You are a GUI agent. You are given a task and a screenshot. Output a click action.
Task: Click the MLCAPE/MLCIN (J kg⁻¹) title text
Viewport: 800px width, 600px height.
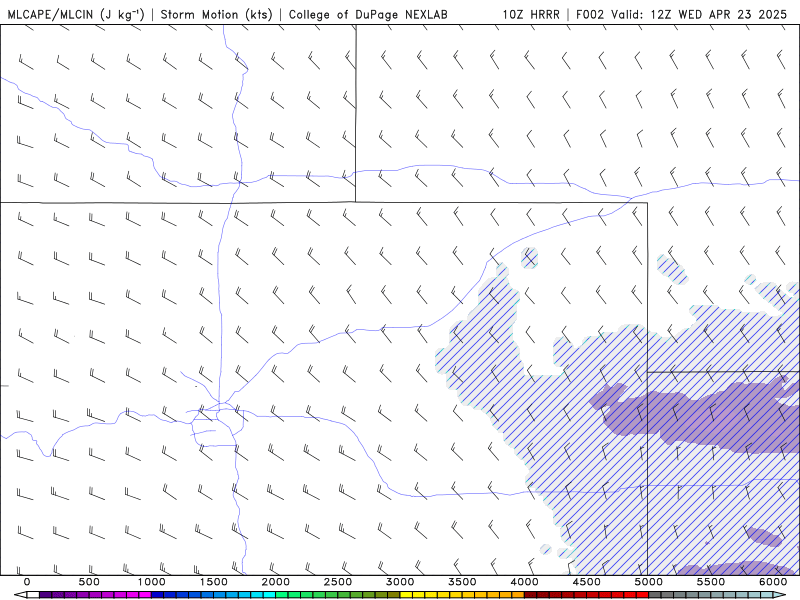(x=76, y=14)
